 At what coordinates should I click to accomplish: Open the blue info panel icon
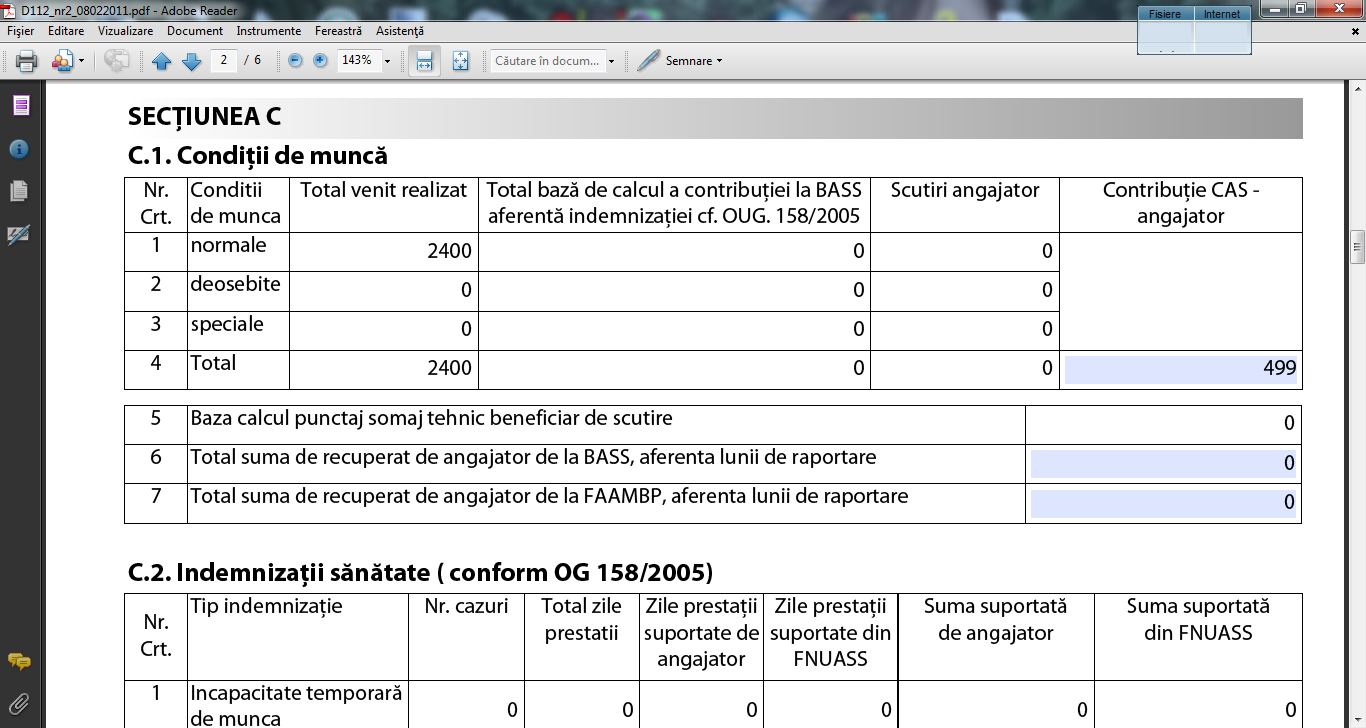point(19,149)
